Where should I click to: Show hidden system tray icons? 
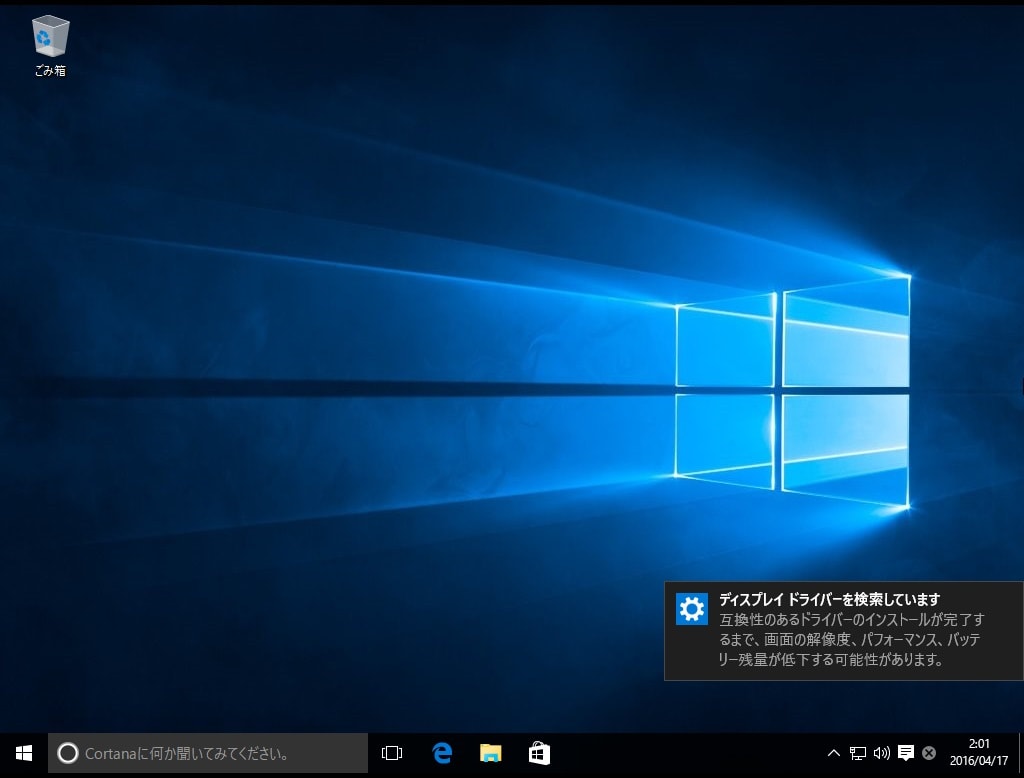(x=834, y=753)
